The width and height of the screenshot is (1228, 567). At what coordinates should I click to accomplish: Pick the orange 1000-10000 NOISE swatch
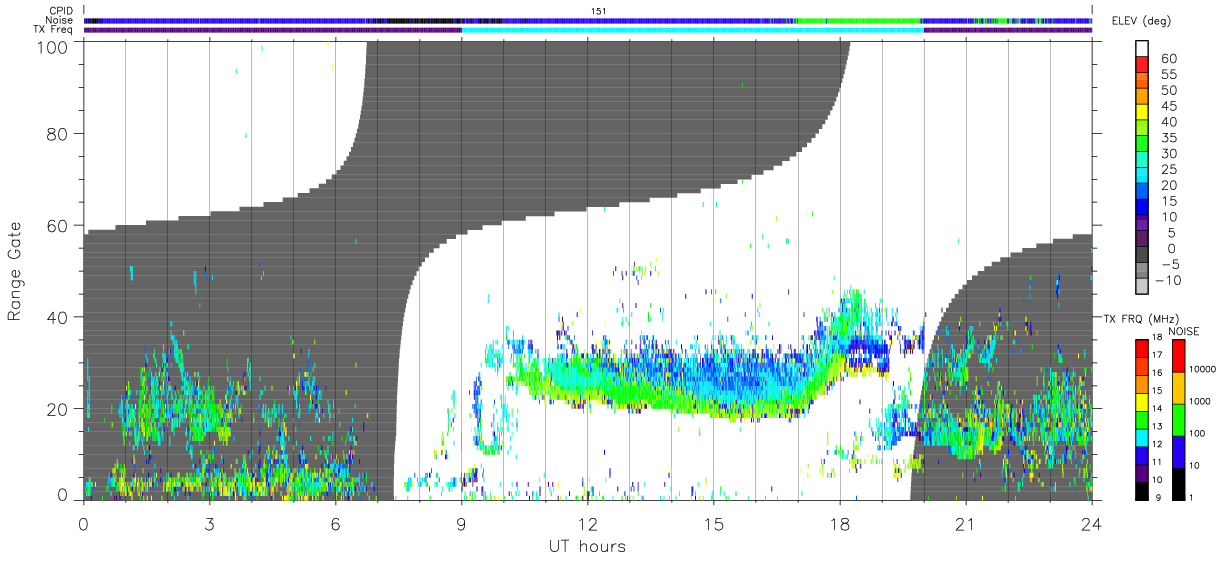pos(1177,388)
